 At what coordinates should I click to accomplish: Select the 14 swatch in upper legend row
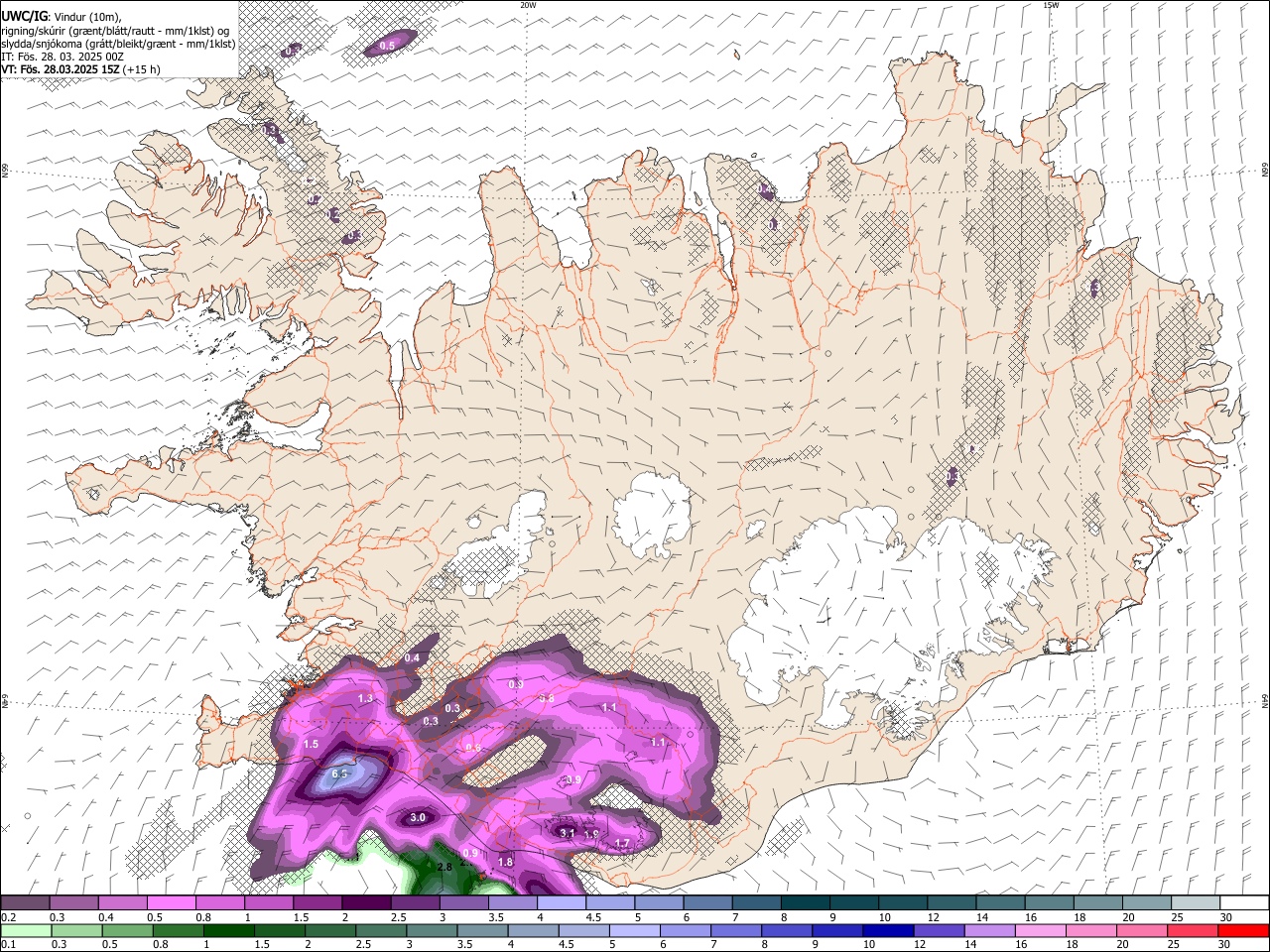1001,902
